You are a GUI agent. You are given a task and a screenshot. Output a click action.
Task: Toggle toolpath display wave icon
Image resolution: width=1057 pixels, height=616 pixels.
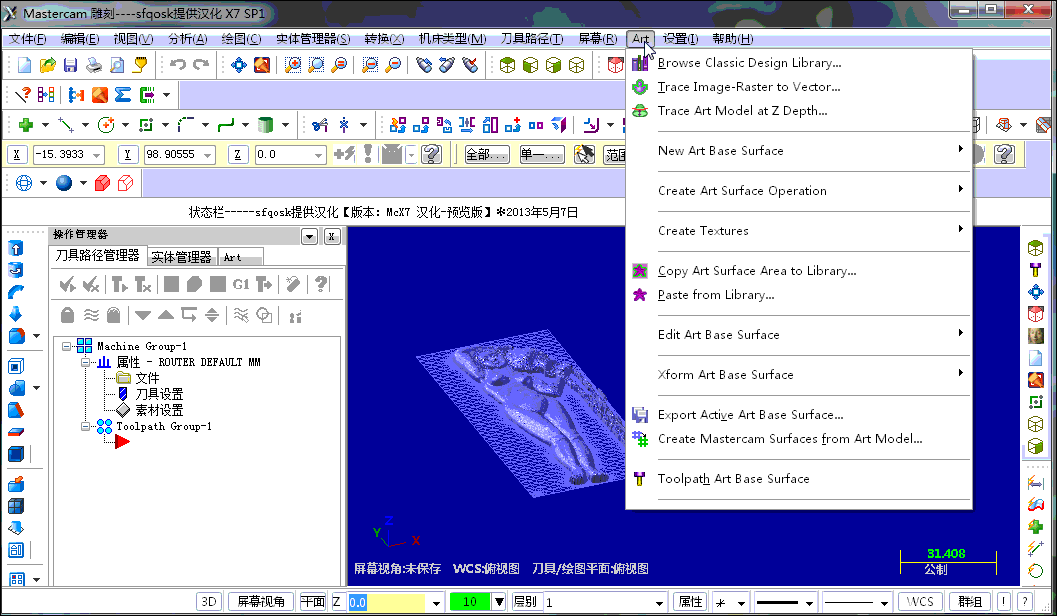click(91, 315)
